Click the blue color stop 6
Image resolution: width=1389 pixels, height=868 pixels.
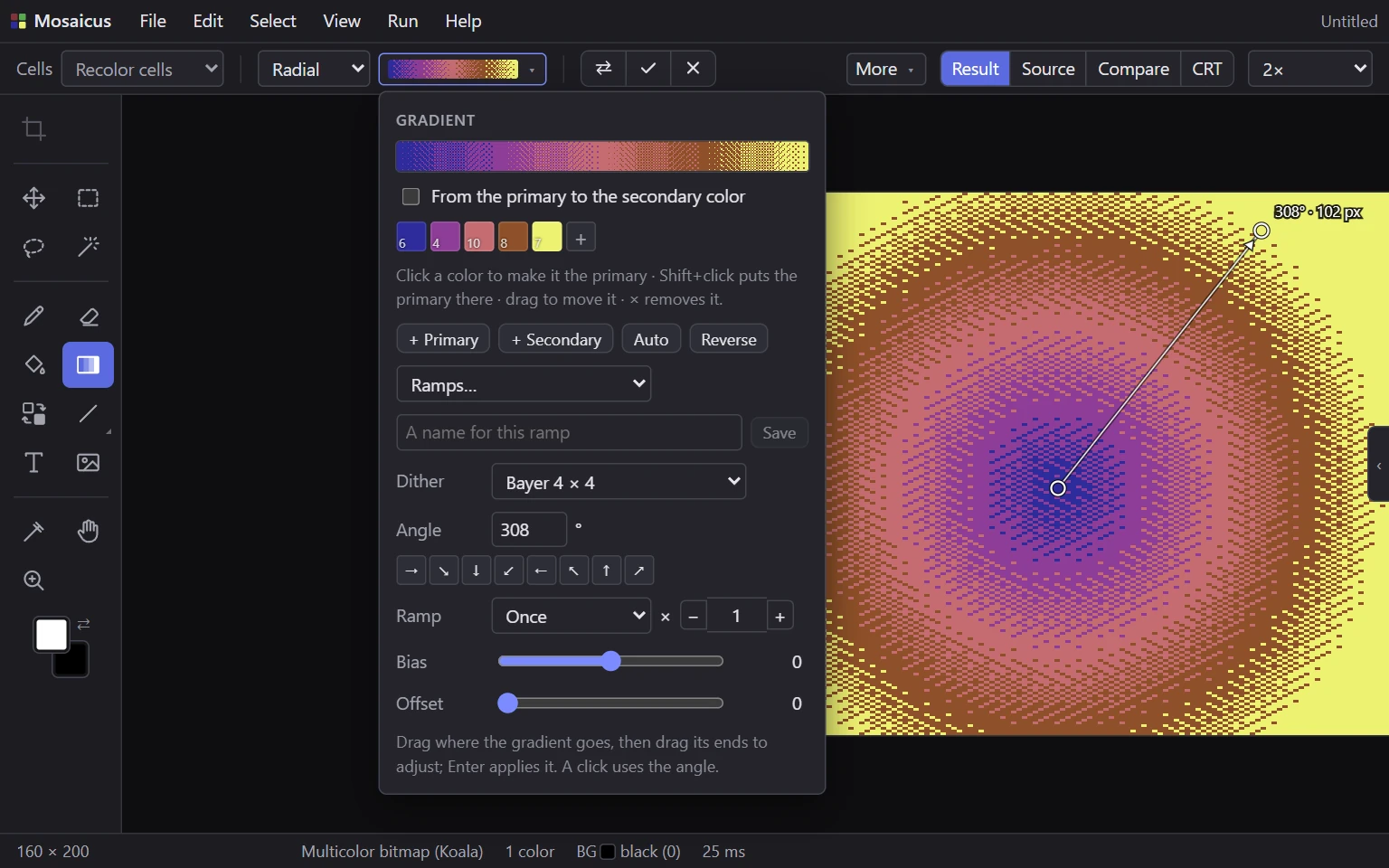(x=411, y=237)
